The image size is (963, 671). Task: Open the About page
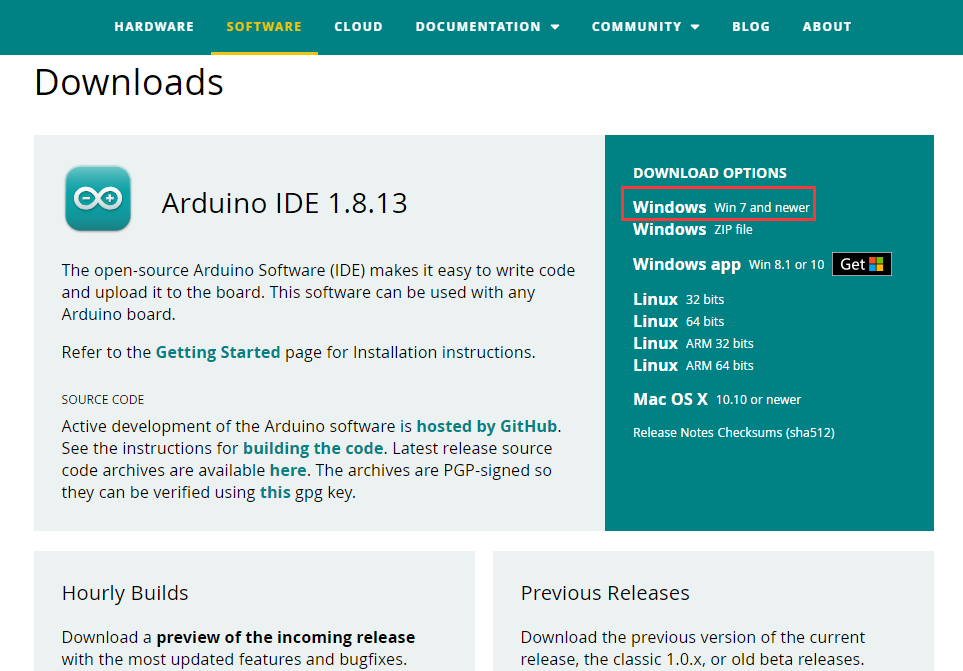click(827, 27)
